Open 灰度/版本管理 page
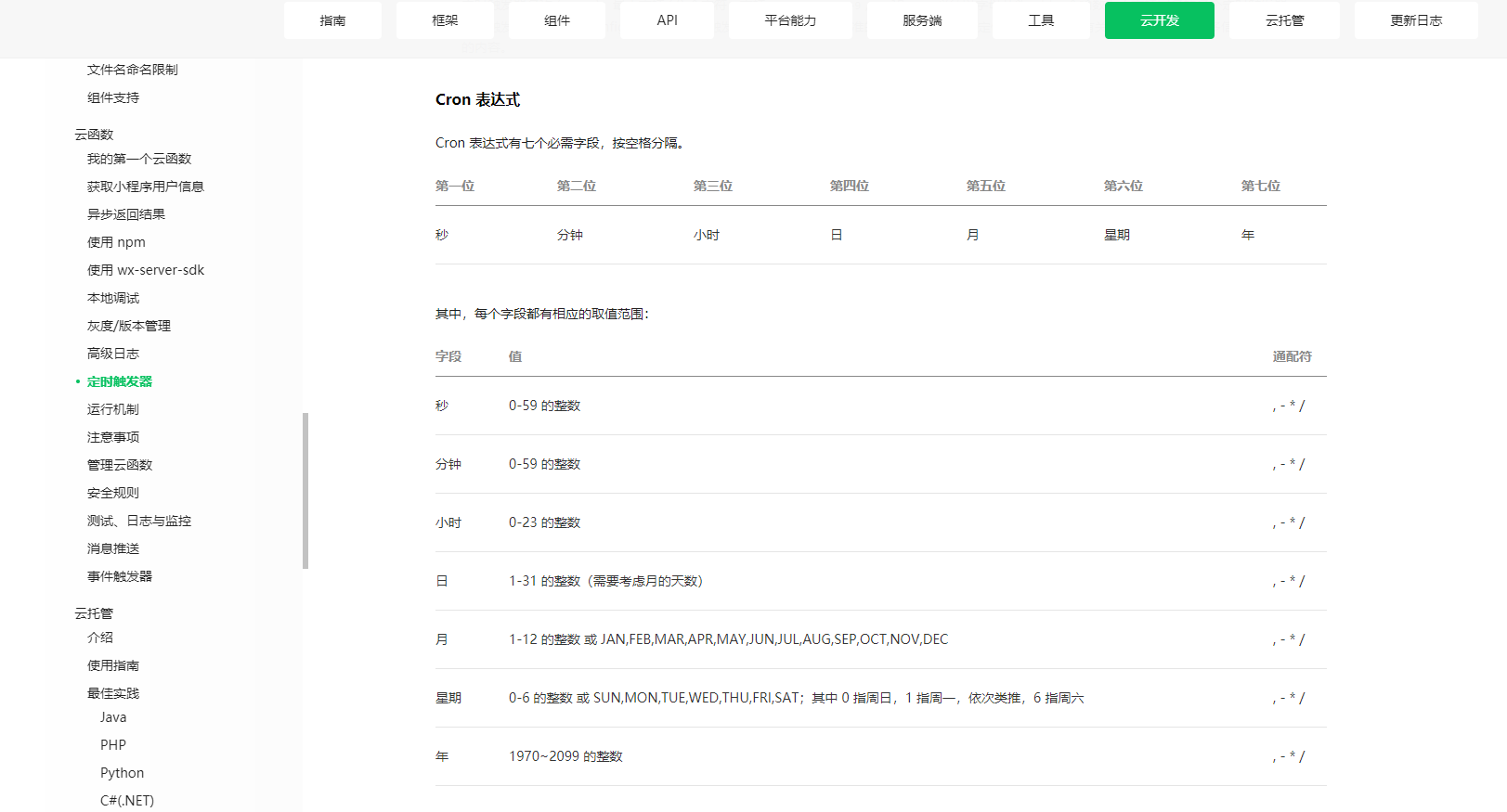Viewport: 1507px width, 812px height. pos(129,326)
